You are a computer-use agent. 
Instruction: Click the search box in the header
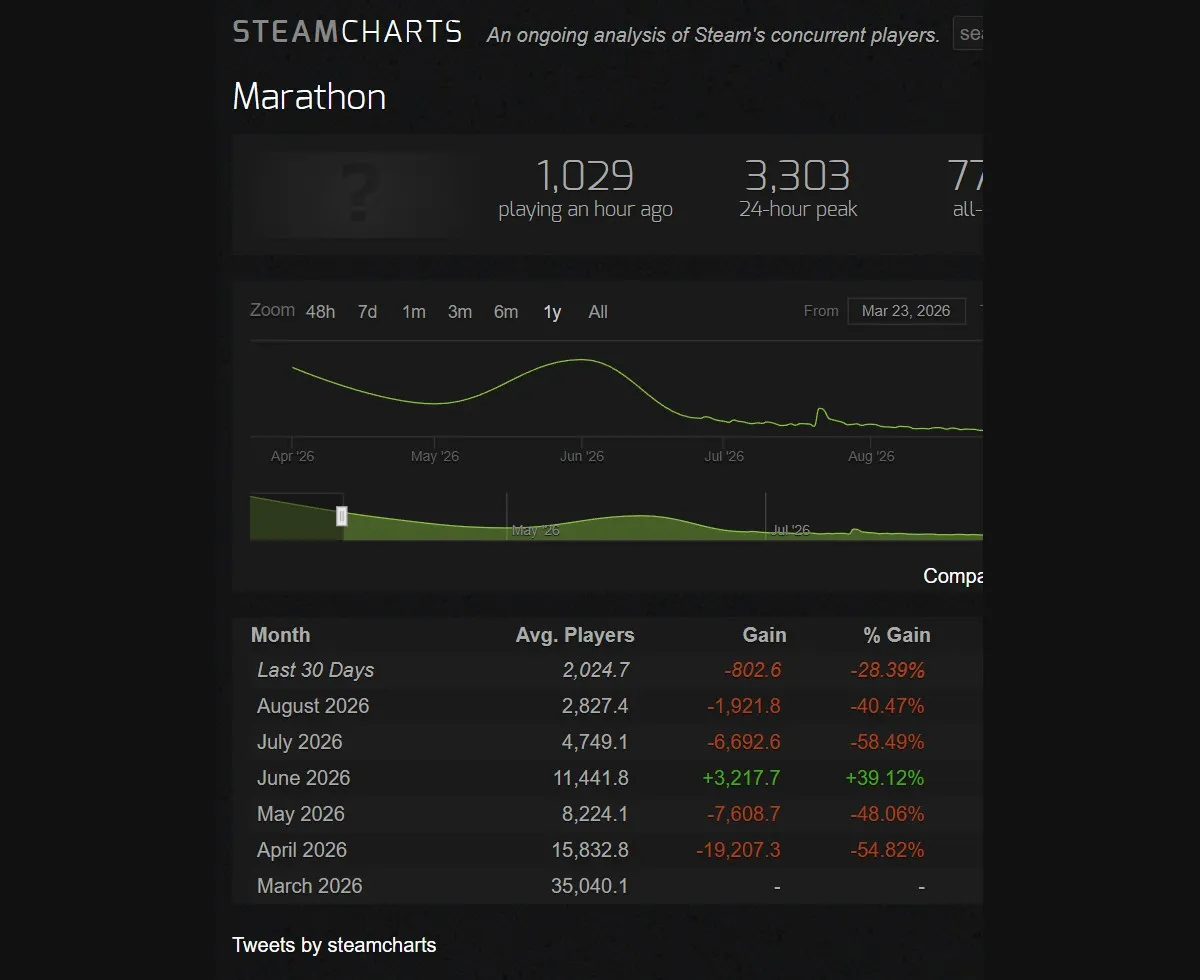tap(968, 33)
